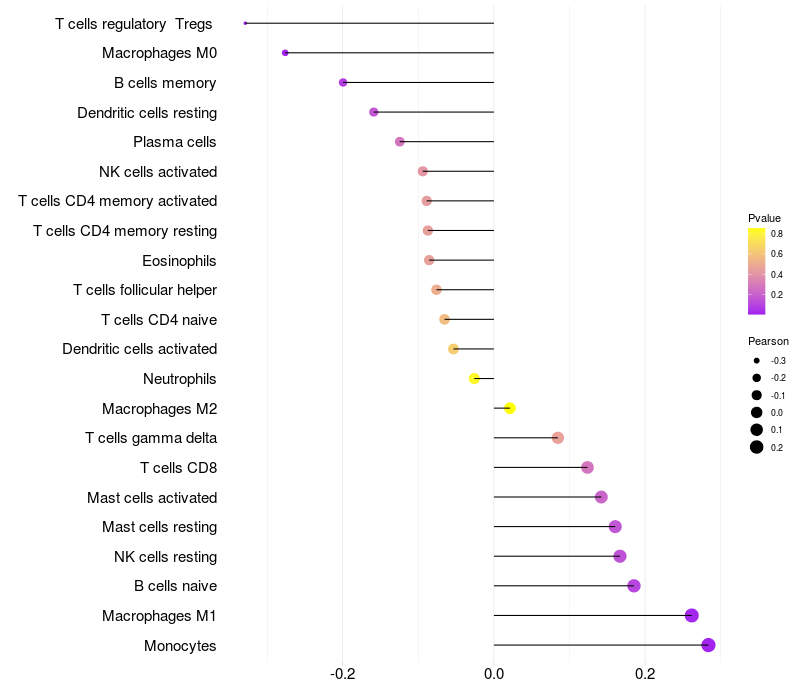Select the T cells regulatory Tregs dot
The height and width of the screenshot is (700, 800).
point(245,23)
